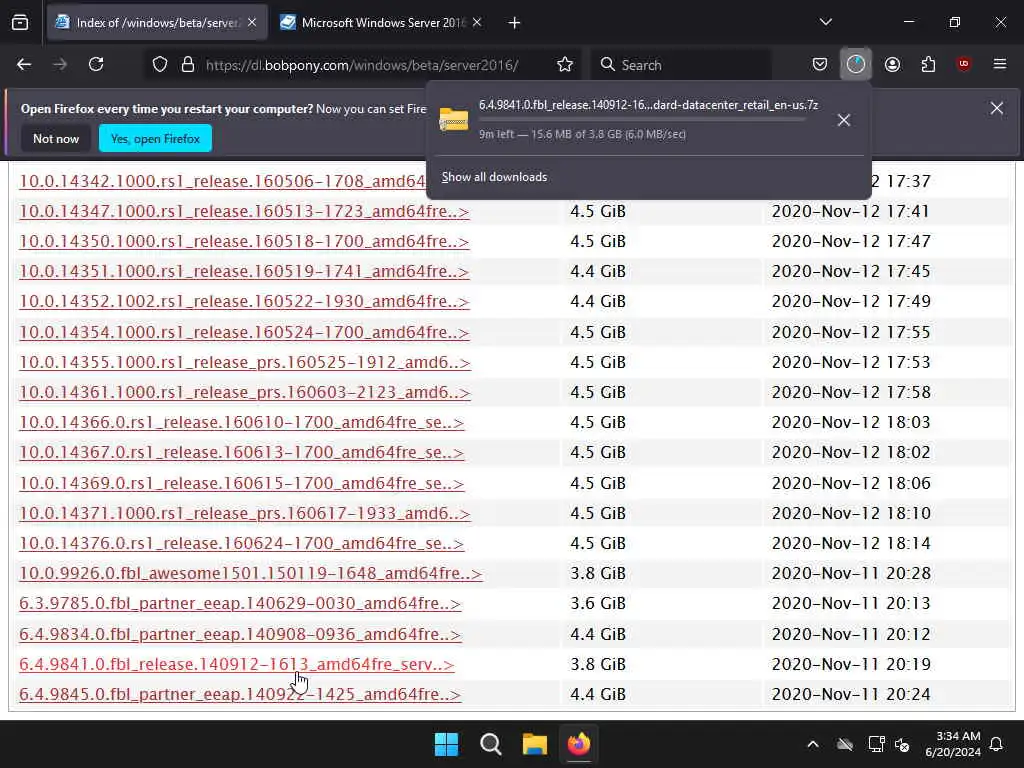Click 3.6 GiB size cell

pyautogui.click(x=598, y=603)
